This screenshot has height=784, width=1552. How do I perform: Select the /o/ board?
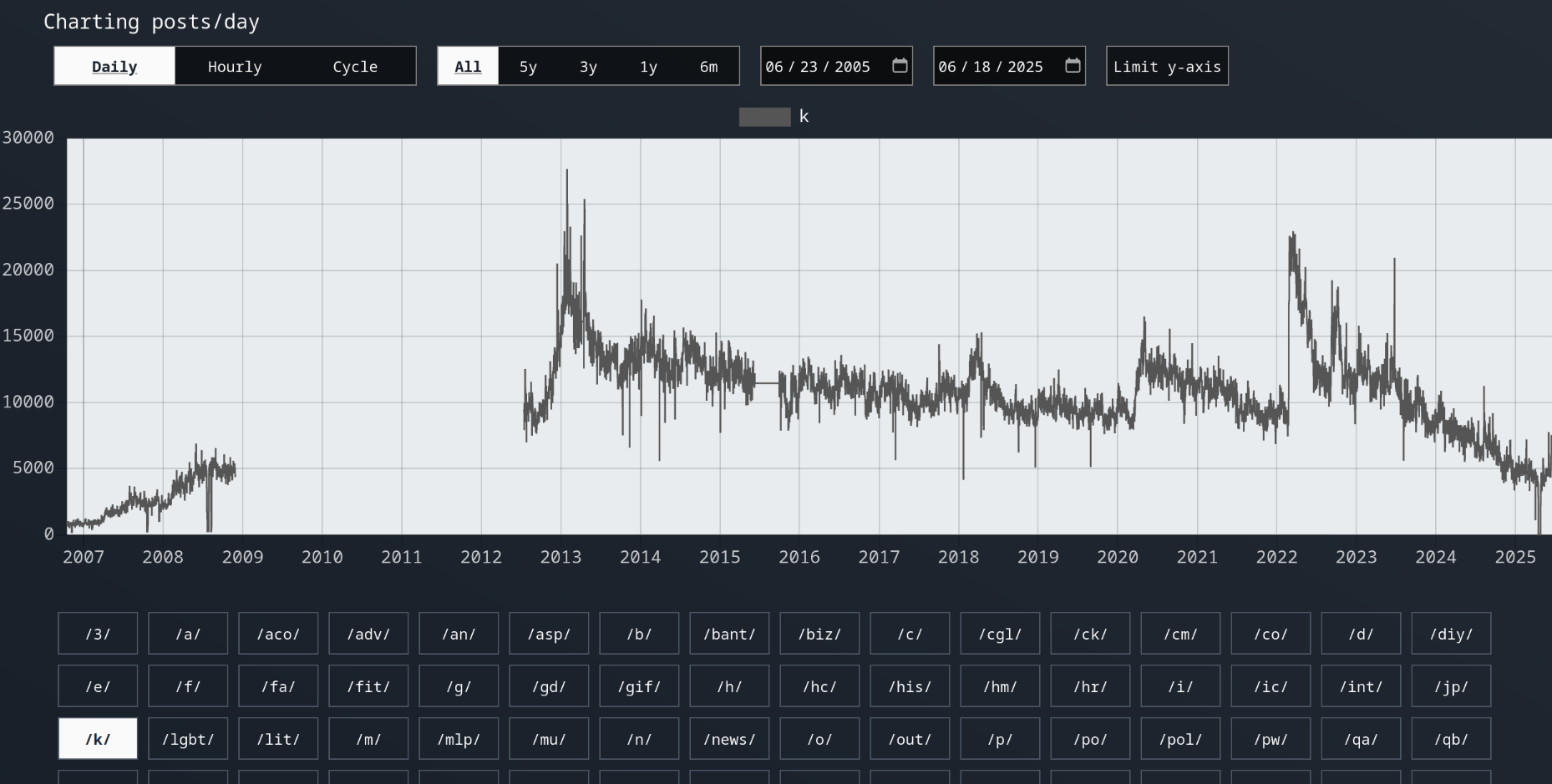click(819, 739)
